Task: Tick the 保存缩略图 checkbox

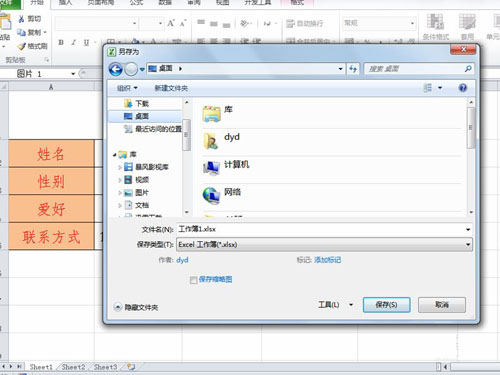Action: click(x=193, y=280)
